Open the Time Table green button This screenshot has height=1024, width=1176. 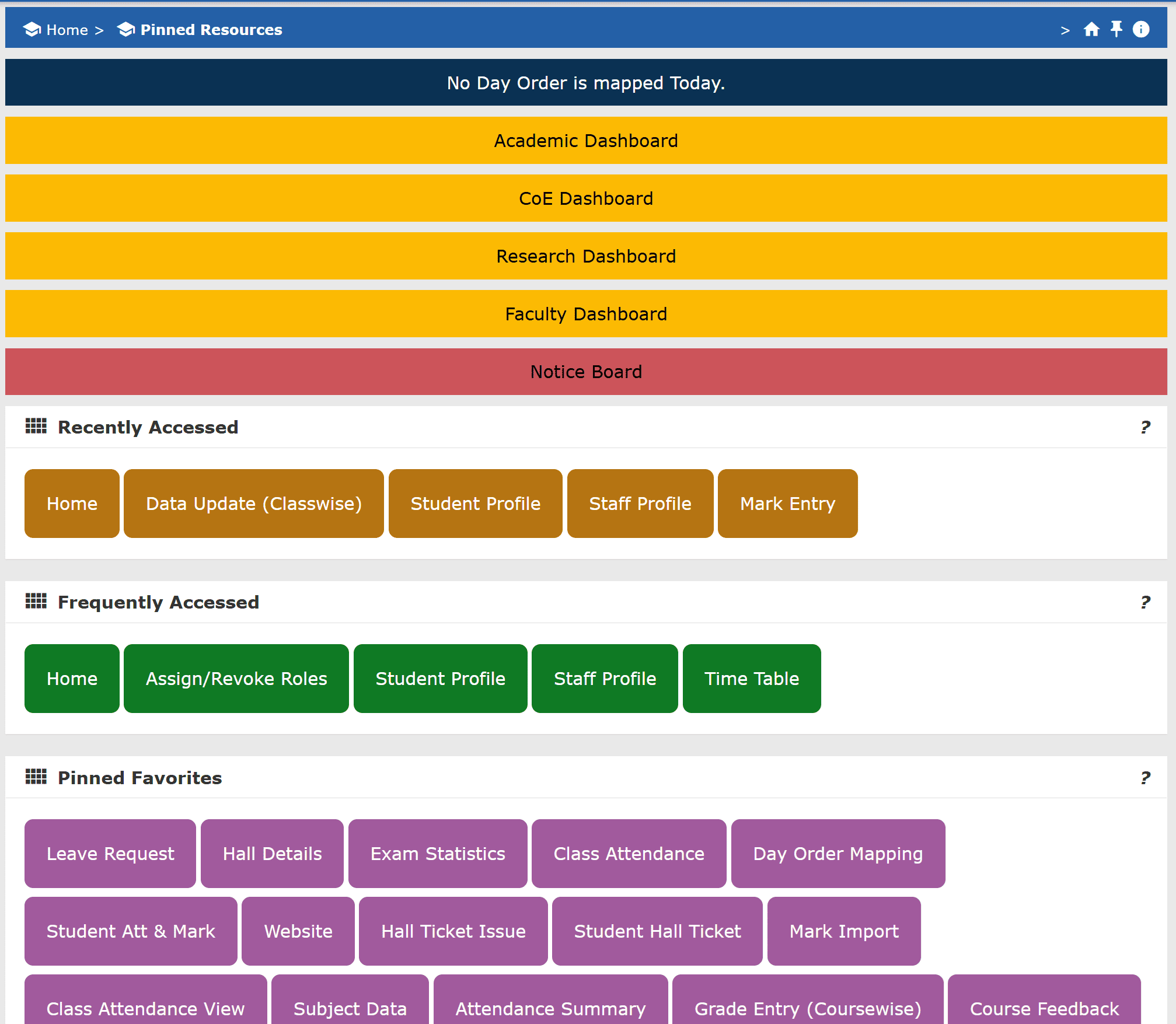click(x=751, y=679)
